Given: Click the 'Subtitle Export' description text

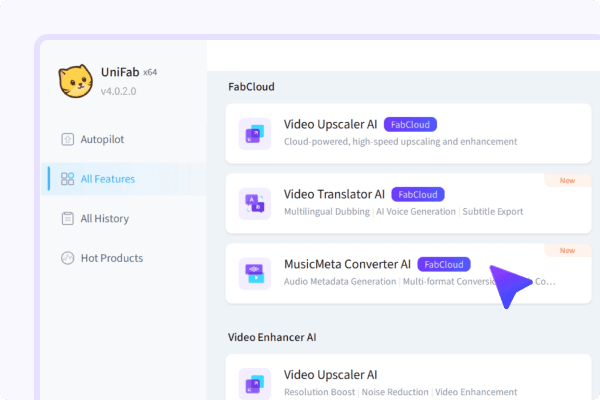Looking at the screenshot, I should [x=493, y=212].
